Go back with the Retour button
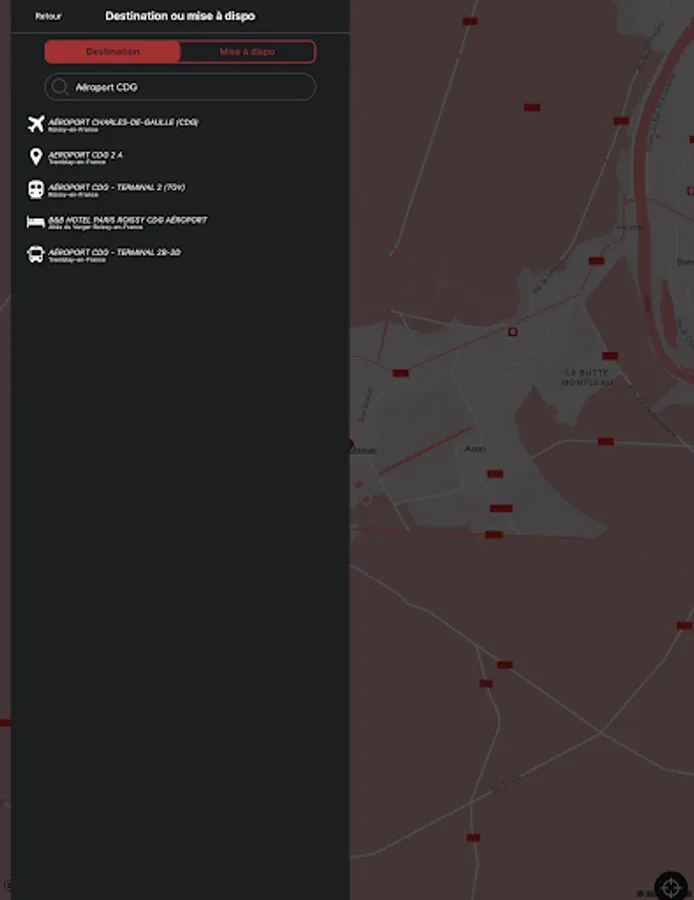The height and width of the screenshot is (900, 694). tap(48, 16)
